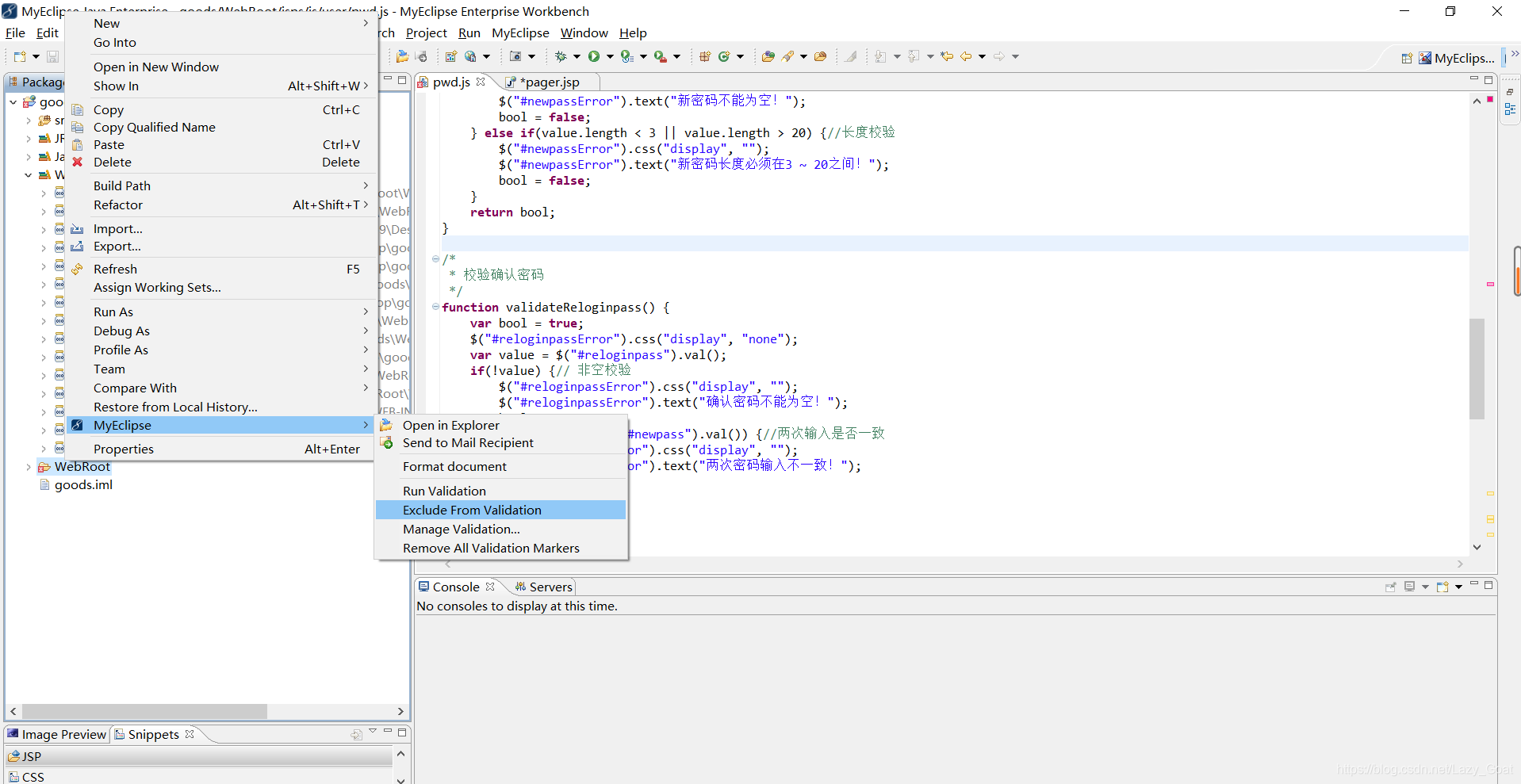Switch to the Servers view tab
This screenshot has width=1521, height=784.
(x=543, y=587)
